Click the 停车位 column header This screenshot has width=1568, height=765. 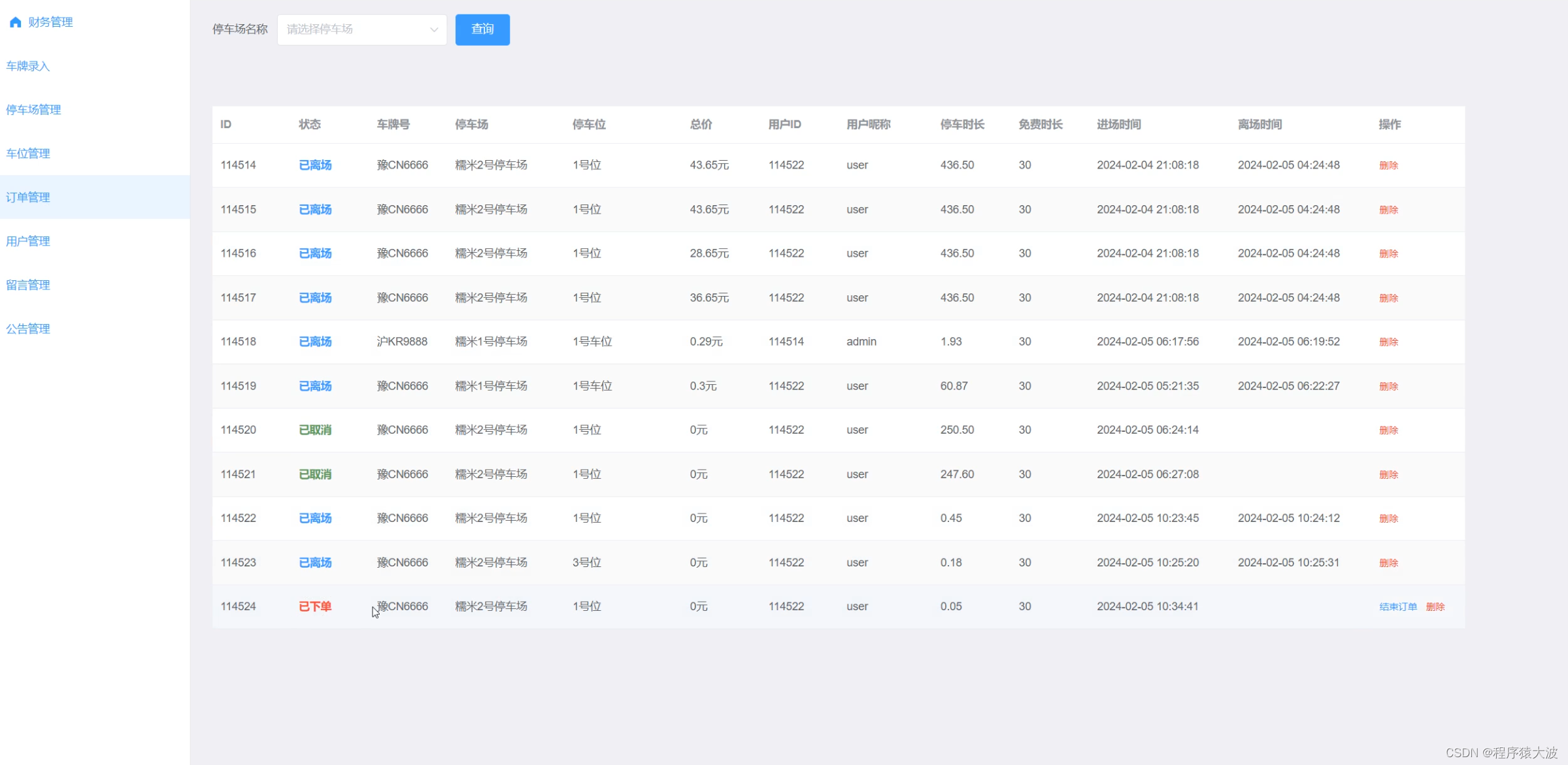pos(589,124)
